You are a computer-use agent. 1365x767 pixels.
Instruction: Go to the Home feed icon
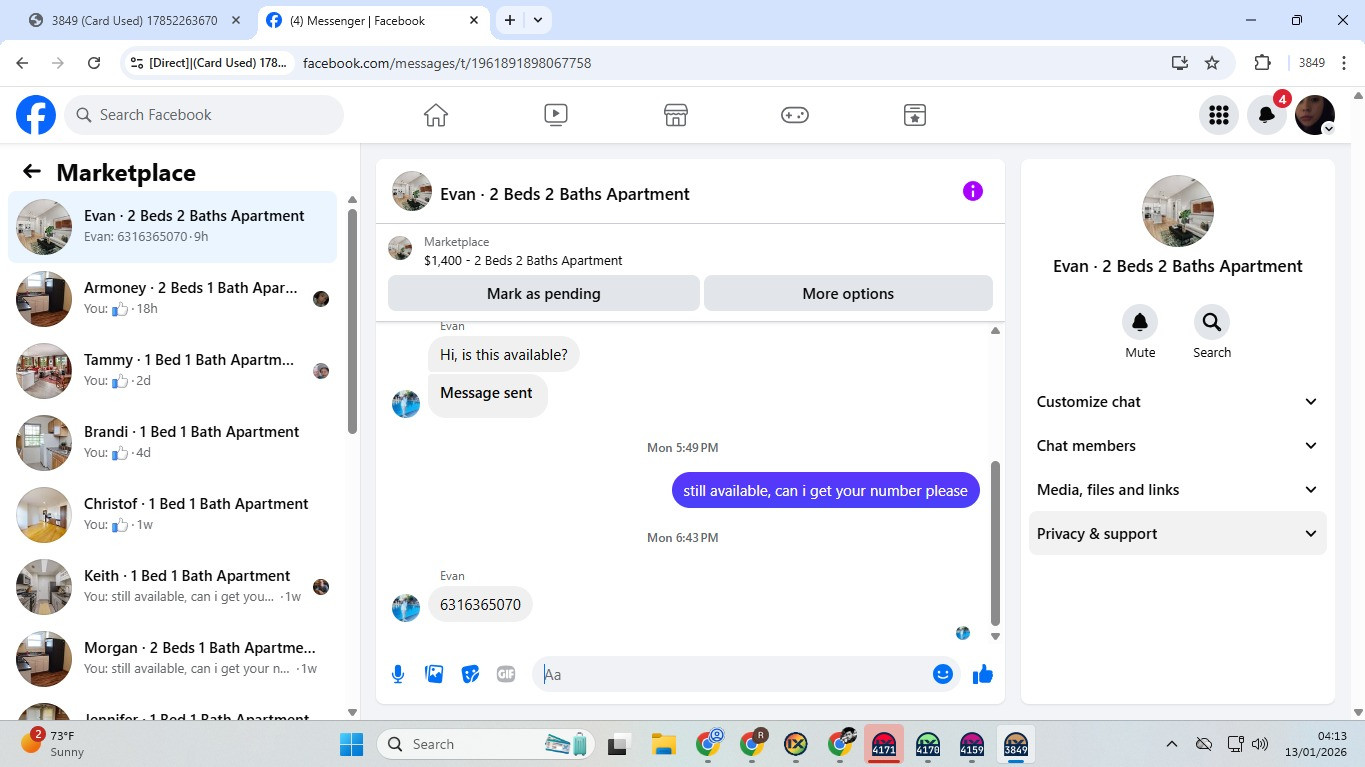click(436, 115)
